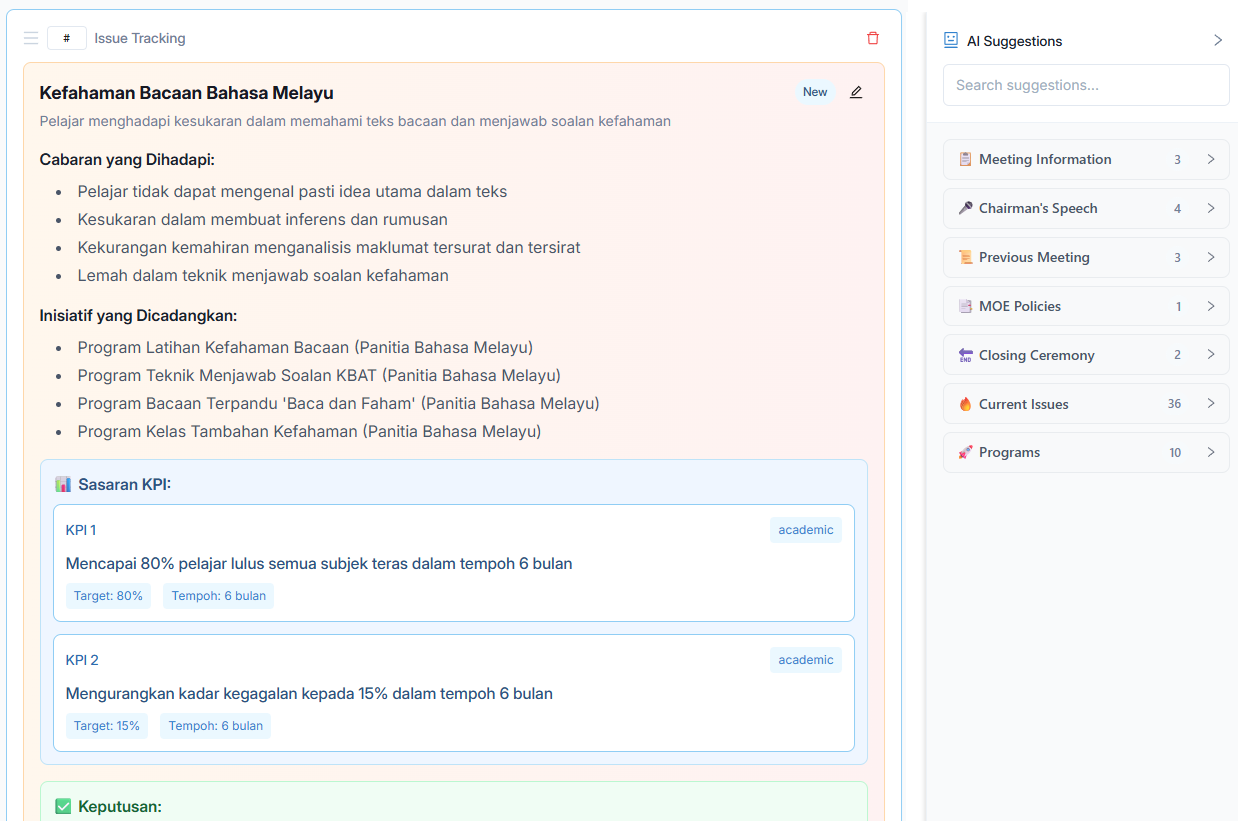This screenshot has width=1238, height=821.
Task: Click the Target: 80% chip
Action: [108, 595]
